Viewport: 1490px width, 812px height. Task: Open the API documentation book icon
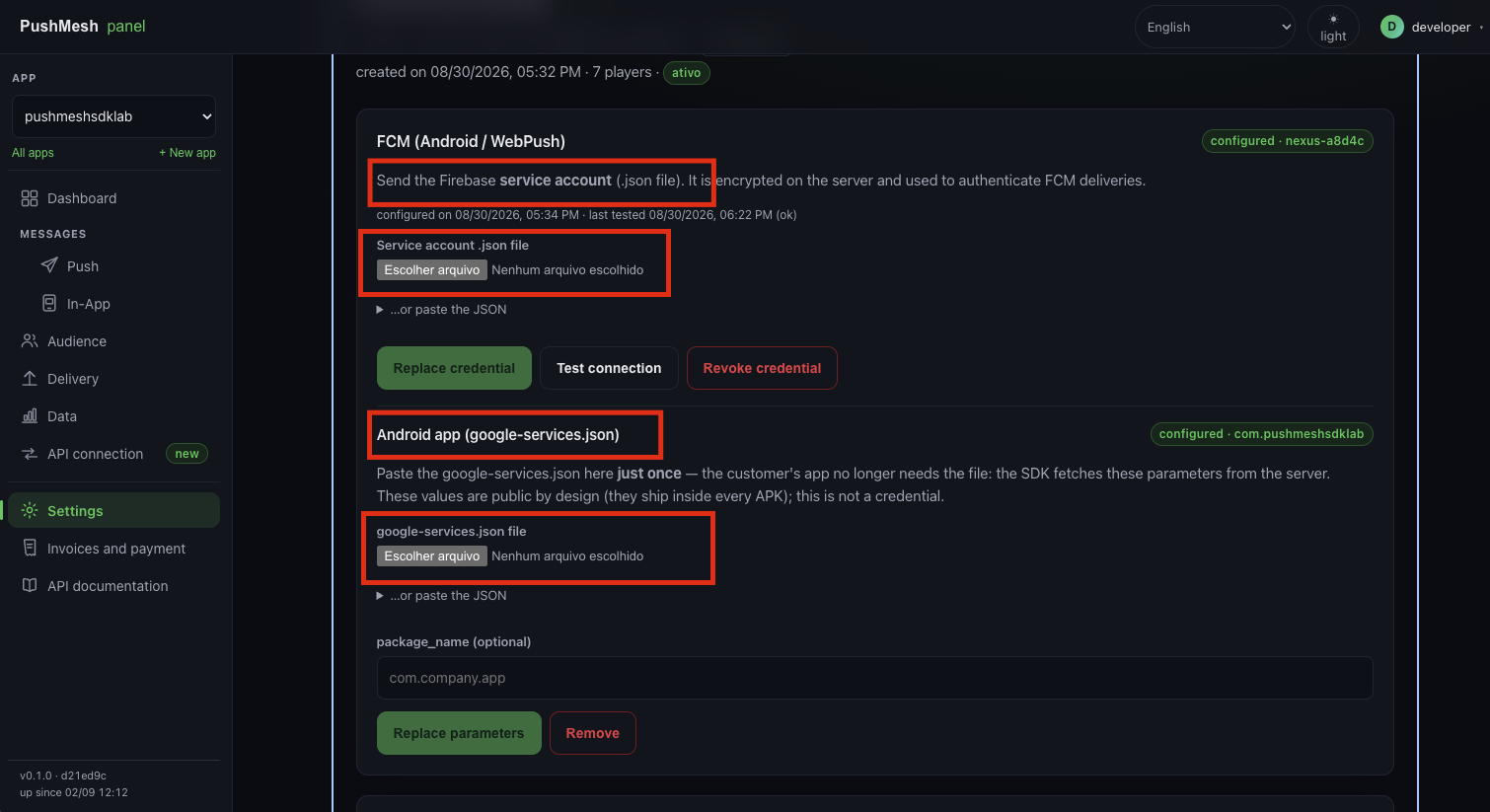point(30,585)
